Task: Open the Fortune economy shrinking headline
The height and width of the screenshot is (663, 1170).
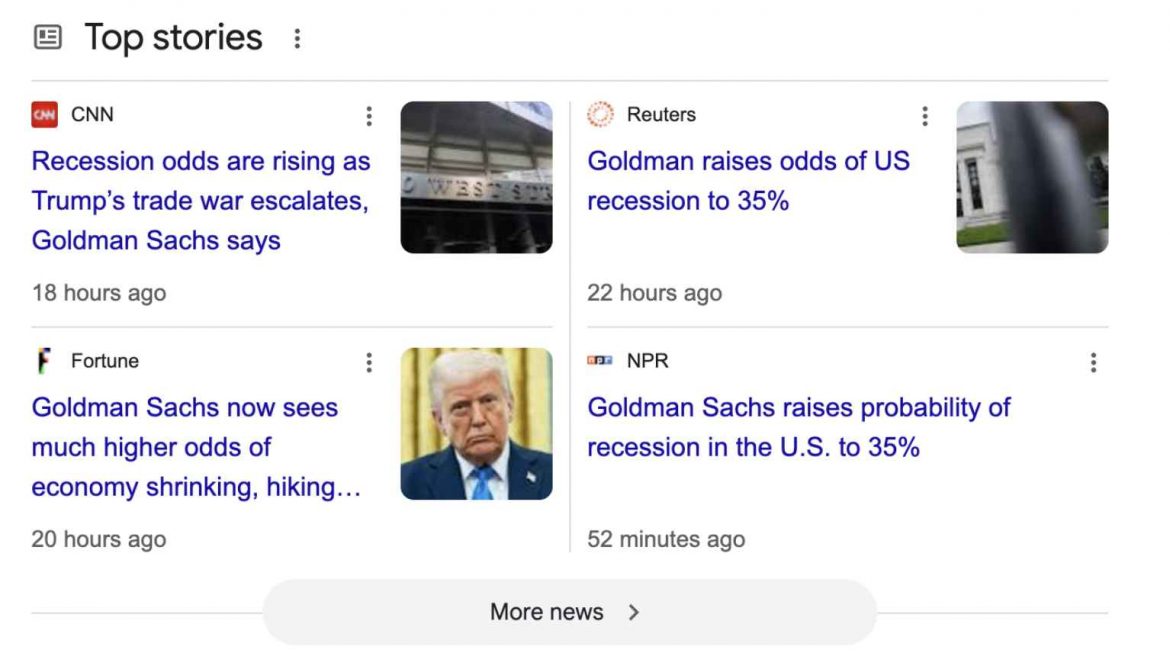Action: [x=196, y=447]
